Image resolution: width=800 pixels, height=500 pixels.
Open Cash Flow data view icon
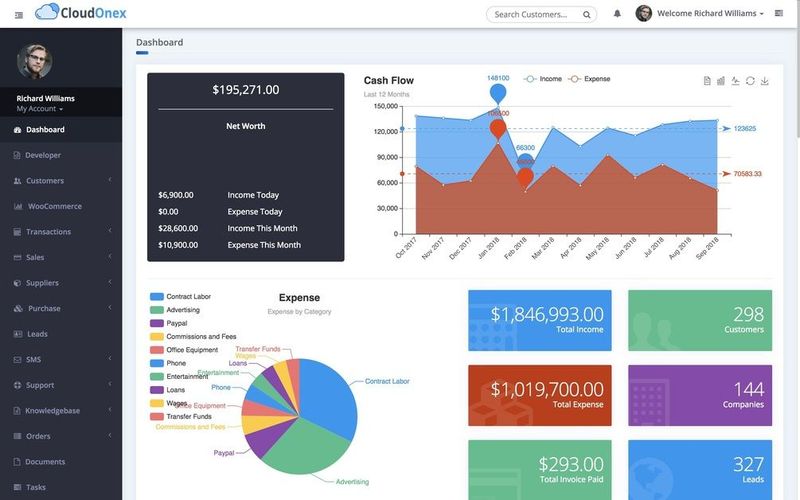(x=707, y=81)
